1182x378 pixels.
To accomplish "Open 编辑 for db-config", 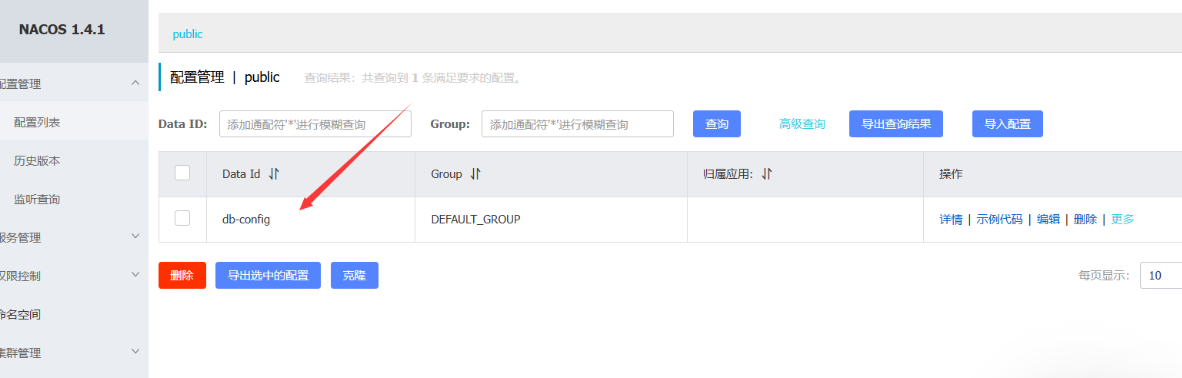I will (1048, 220).
